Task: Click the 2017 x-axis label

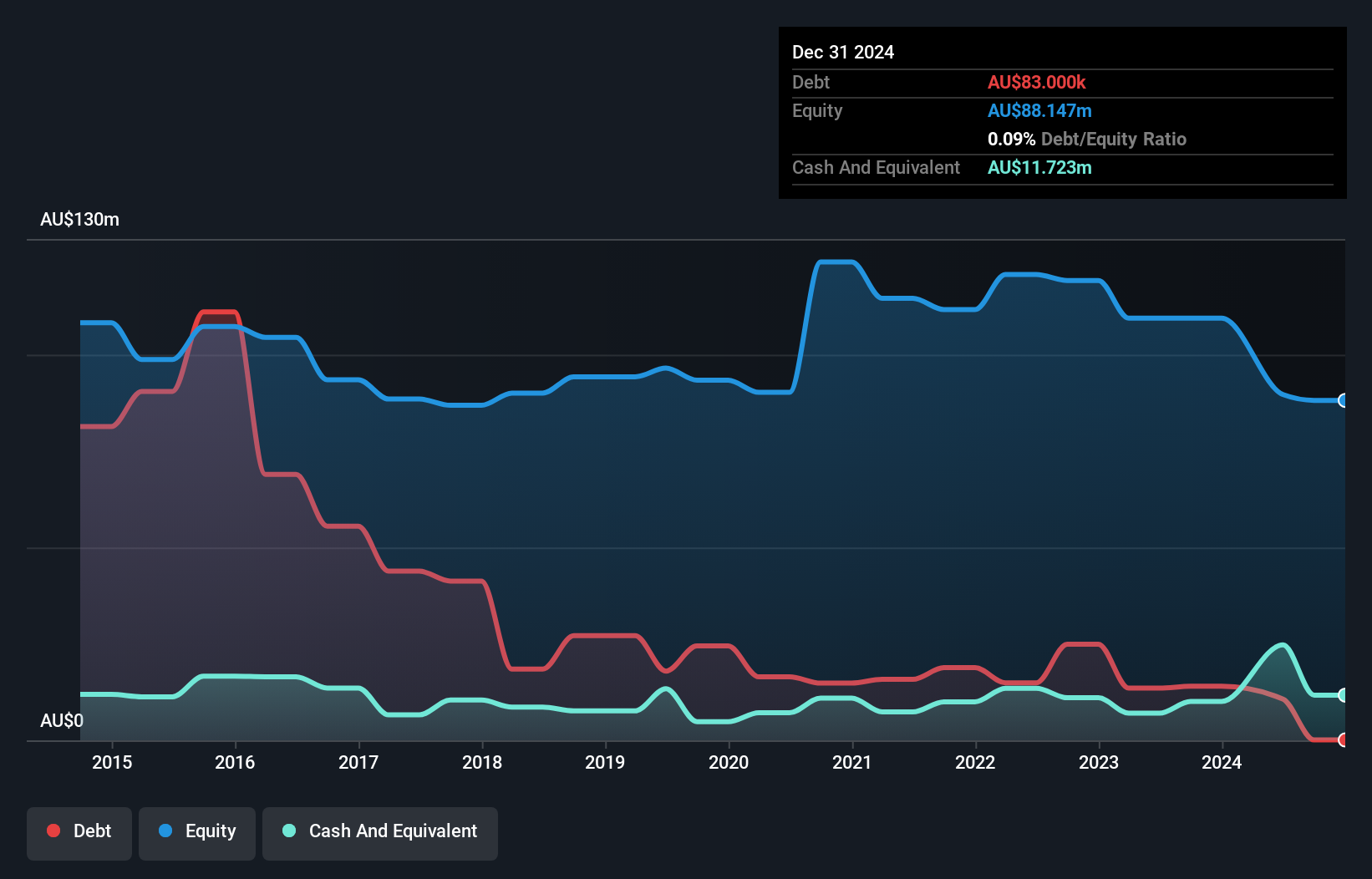Action: (358, 762)
